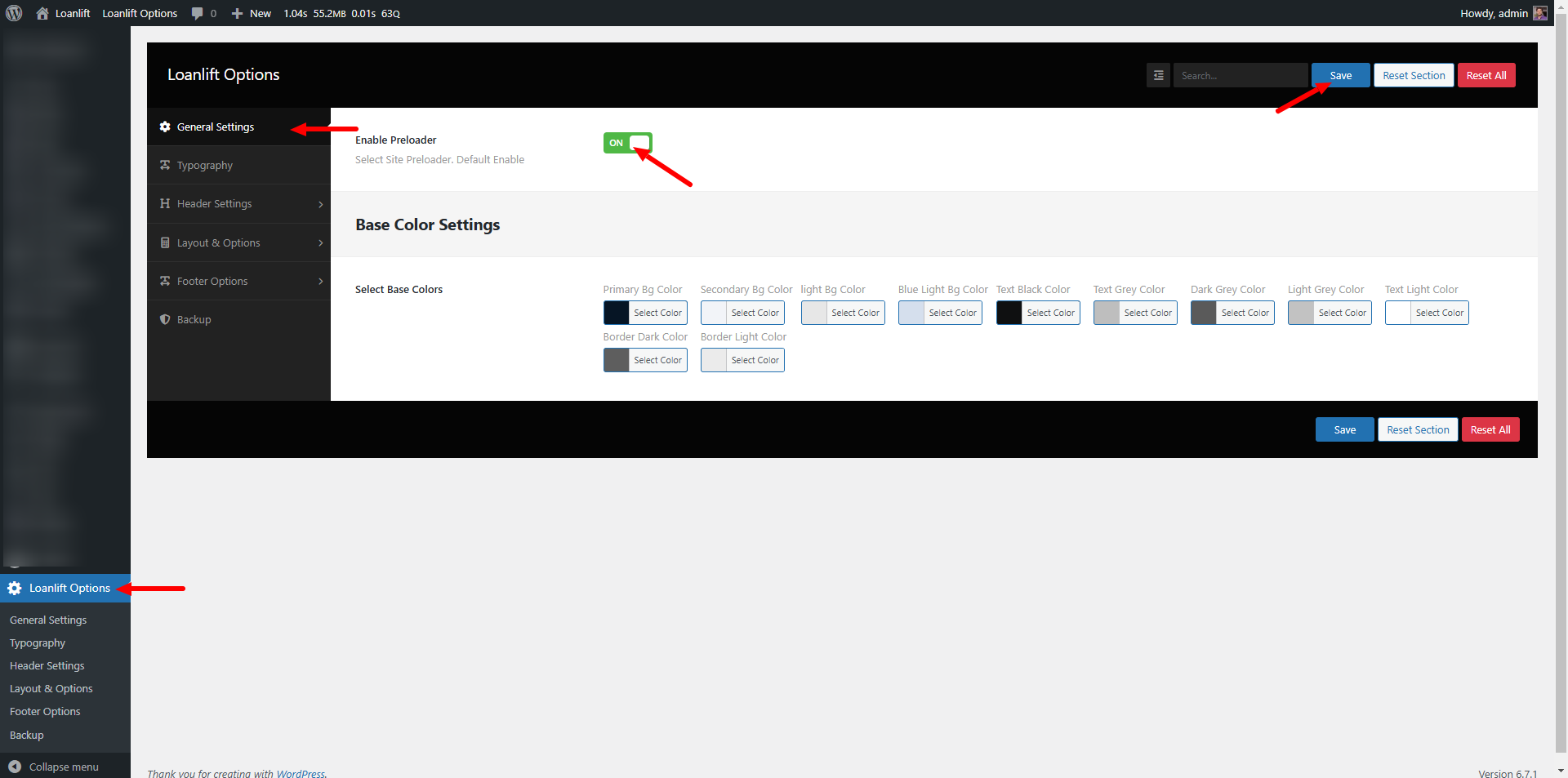
Task: Expand the Footer Options section
Action: (x=238, y=282)
